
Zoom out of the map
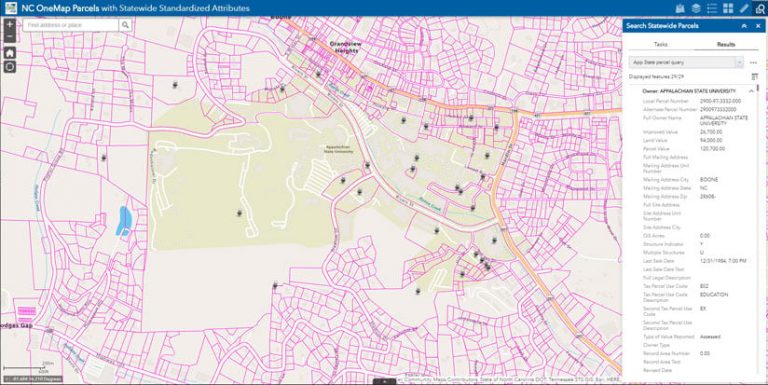tap(10, 37)
